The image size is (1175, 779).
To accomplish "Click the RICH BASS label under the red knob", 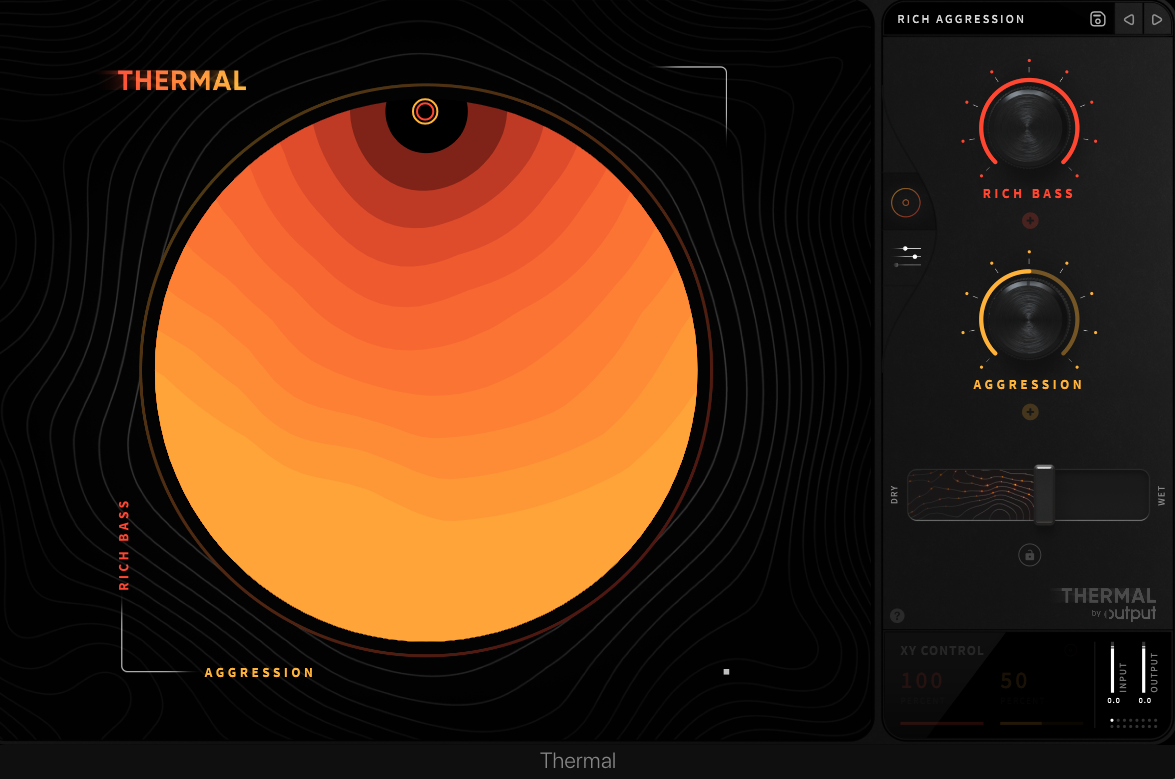I will tap(1028, 194).
